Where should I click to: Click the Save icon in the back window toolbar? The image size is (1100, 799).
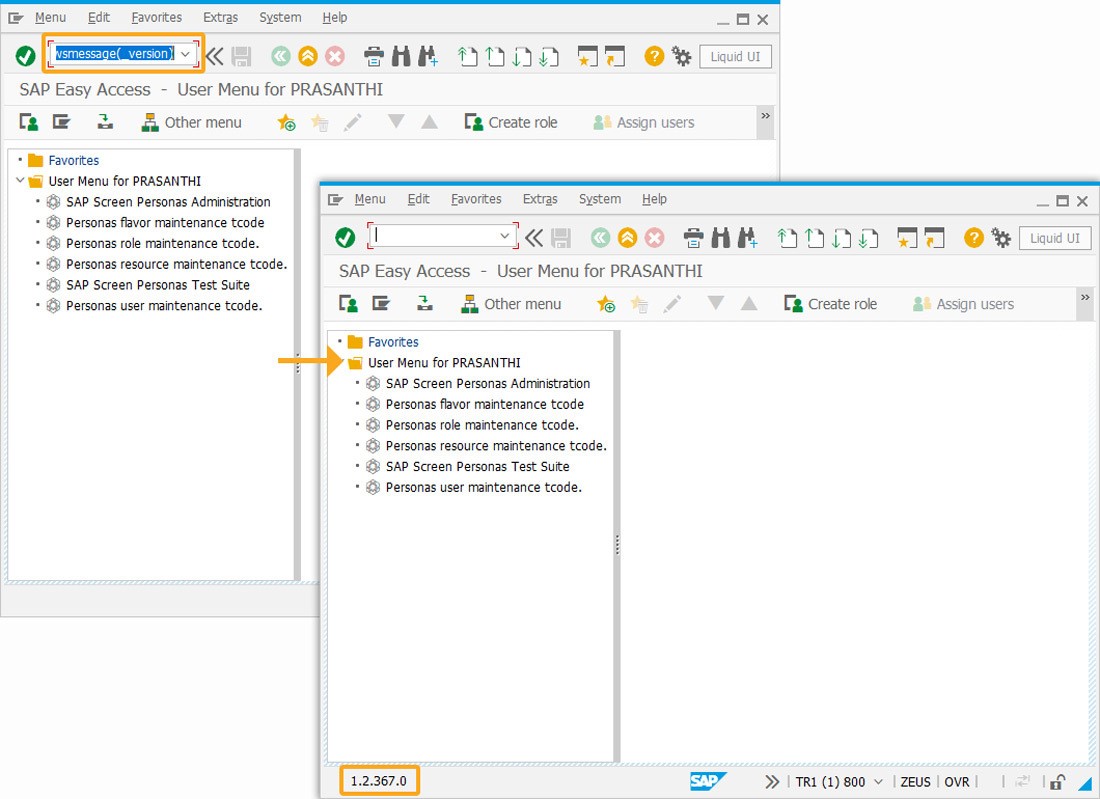(241, 56)
